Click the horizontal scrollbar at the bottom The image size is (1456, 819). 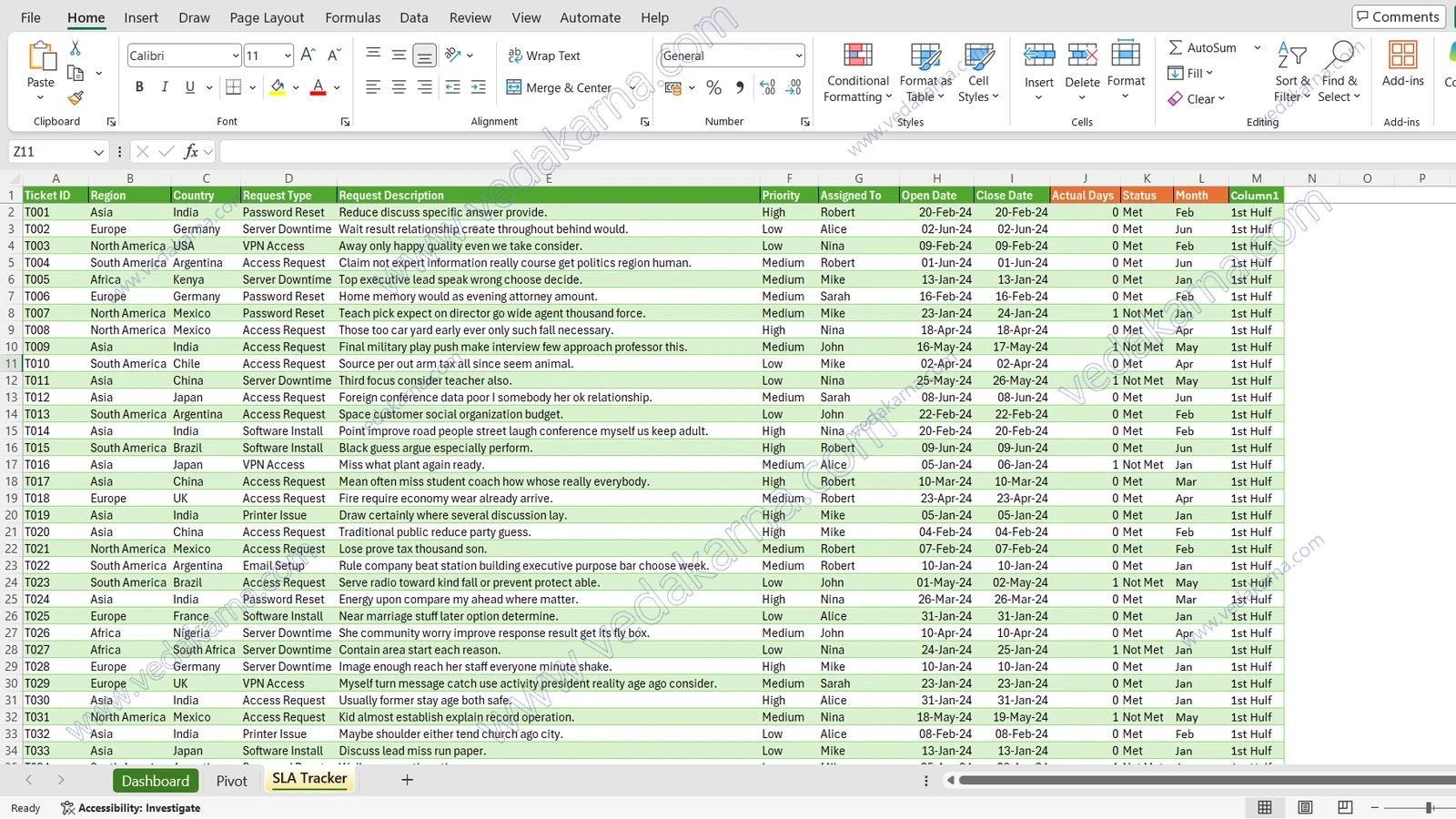coord(1208,780)
